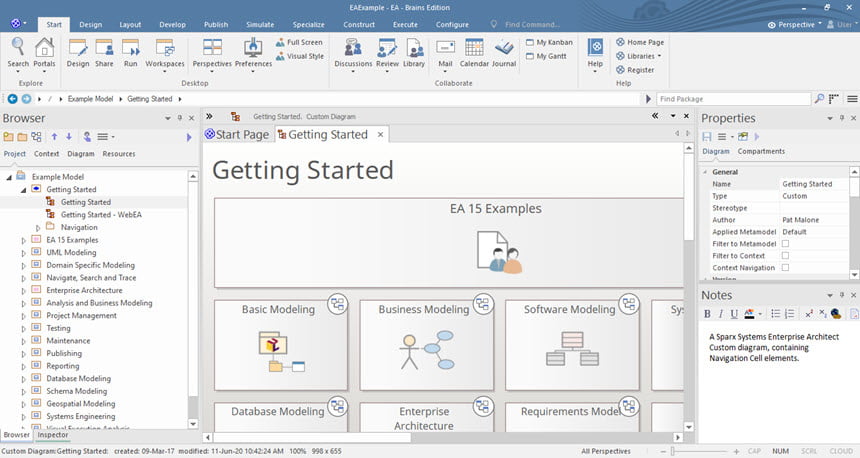Click save icon in Properties toolbar
The image size is (860, 458).
point(707,137)
